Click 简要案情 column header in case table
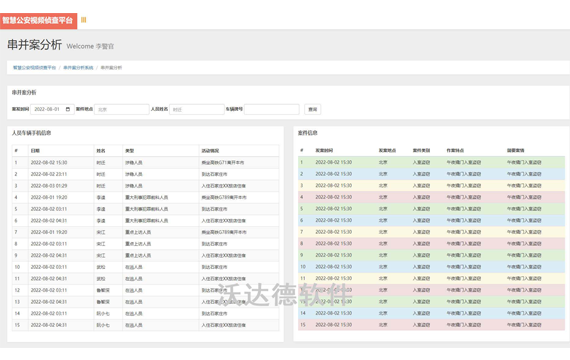The width and height of the screenshot is (570, 360). (516, 150)
